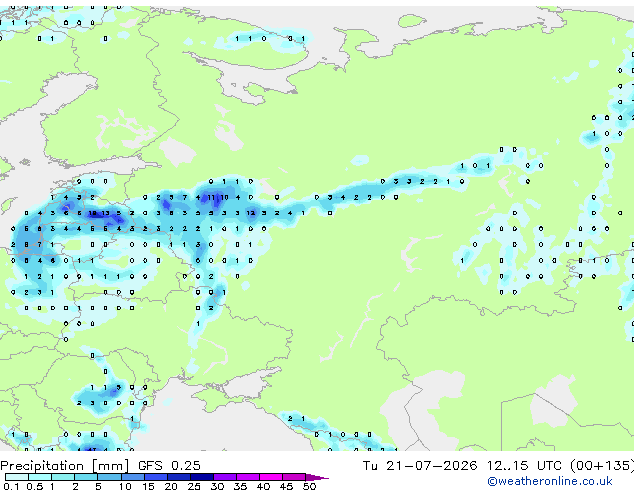634x490 pixels.
Task: Click the legend swatch between 5 and 10
Action: [109, 477]
